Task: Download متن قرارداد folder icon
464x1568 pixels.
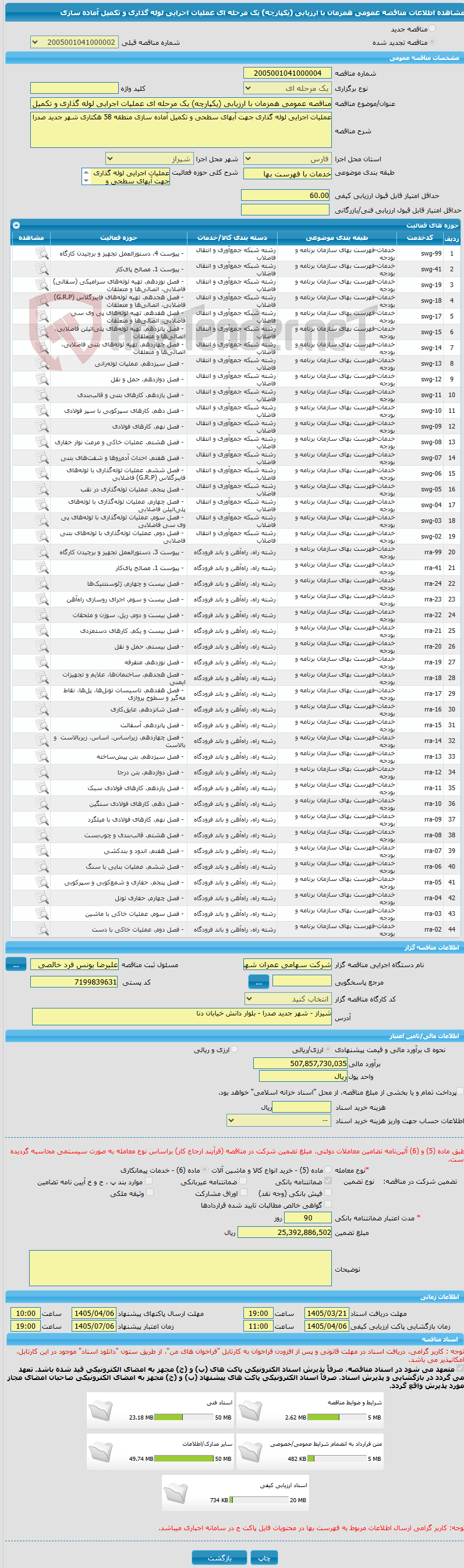Action: (250, 1452)
